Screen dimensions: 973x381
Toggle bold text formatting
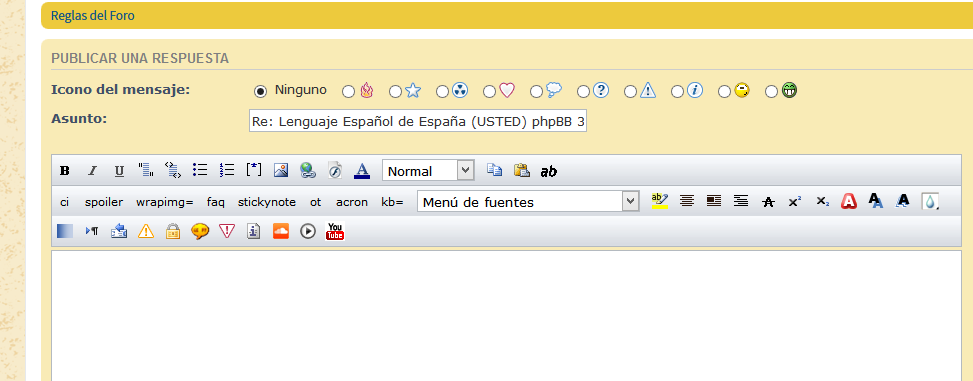[x=65, y=171]
